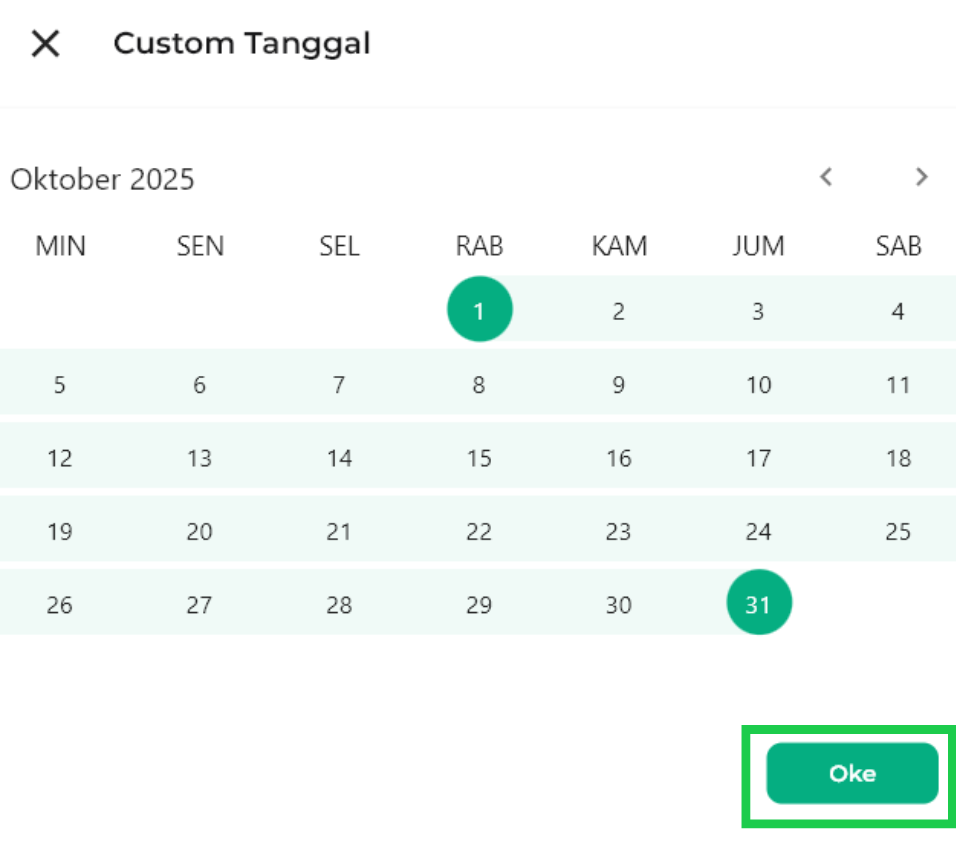Viewport: 956px width, 851px height.
Task: Select end date October 31
Action: [758, 604]
